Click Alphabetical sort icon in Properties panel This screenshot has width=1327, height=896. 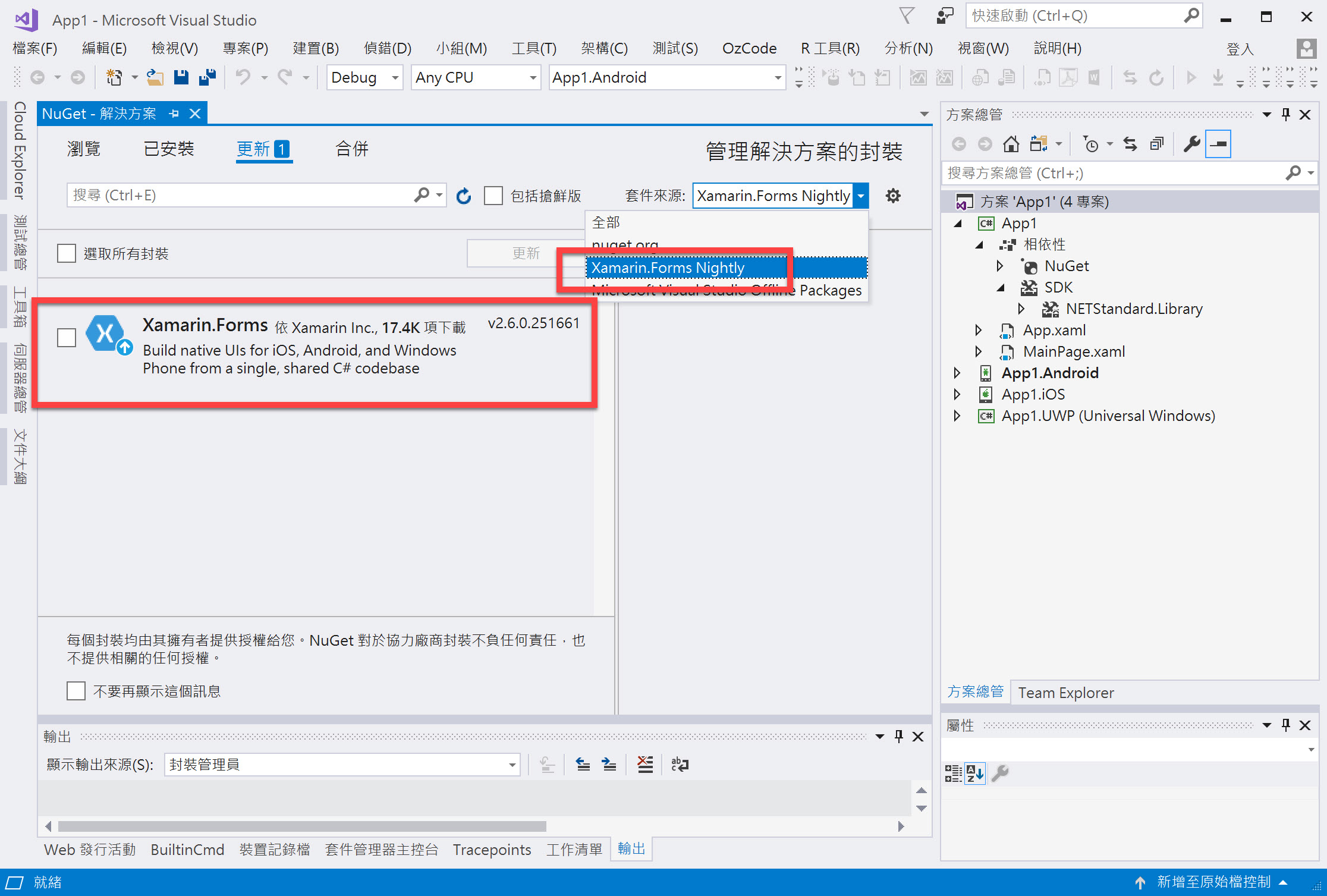point(975,774)
